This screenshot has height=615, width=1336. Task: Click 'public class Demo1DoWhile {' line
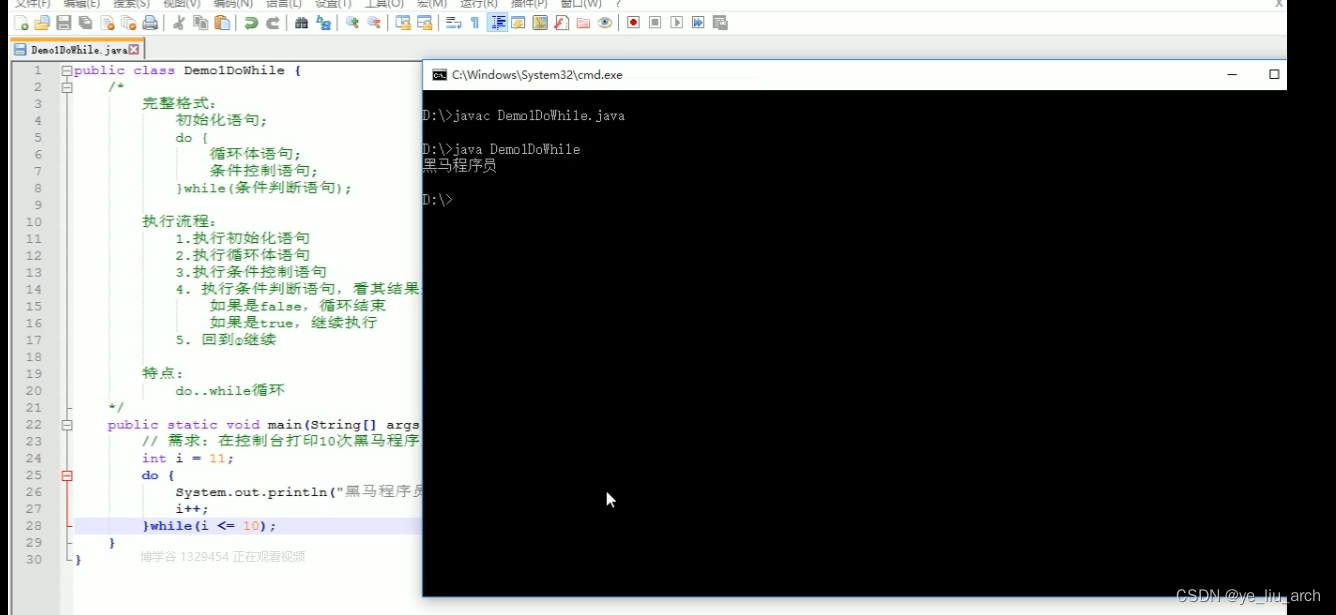pyautogui.click(x=187, y=71)
